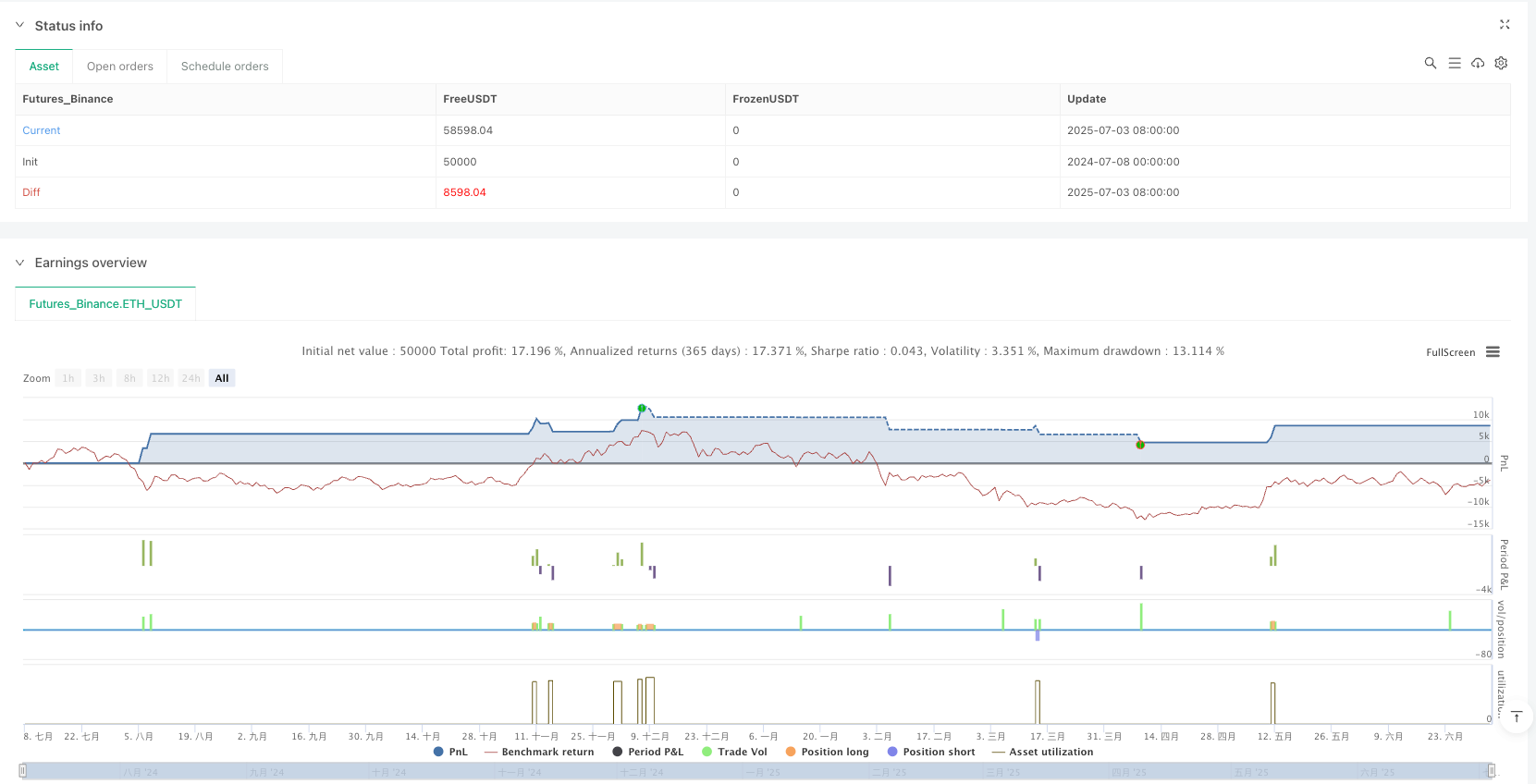Hide the Benchmark return series

[x=539, y=752]
